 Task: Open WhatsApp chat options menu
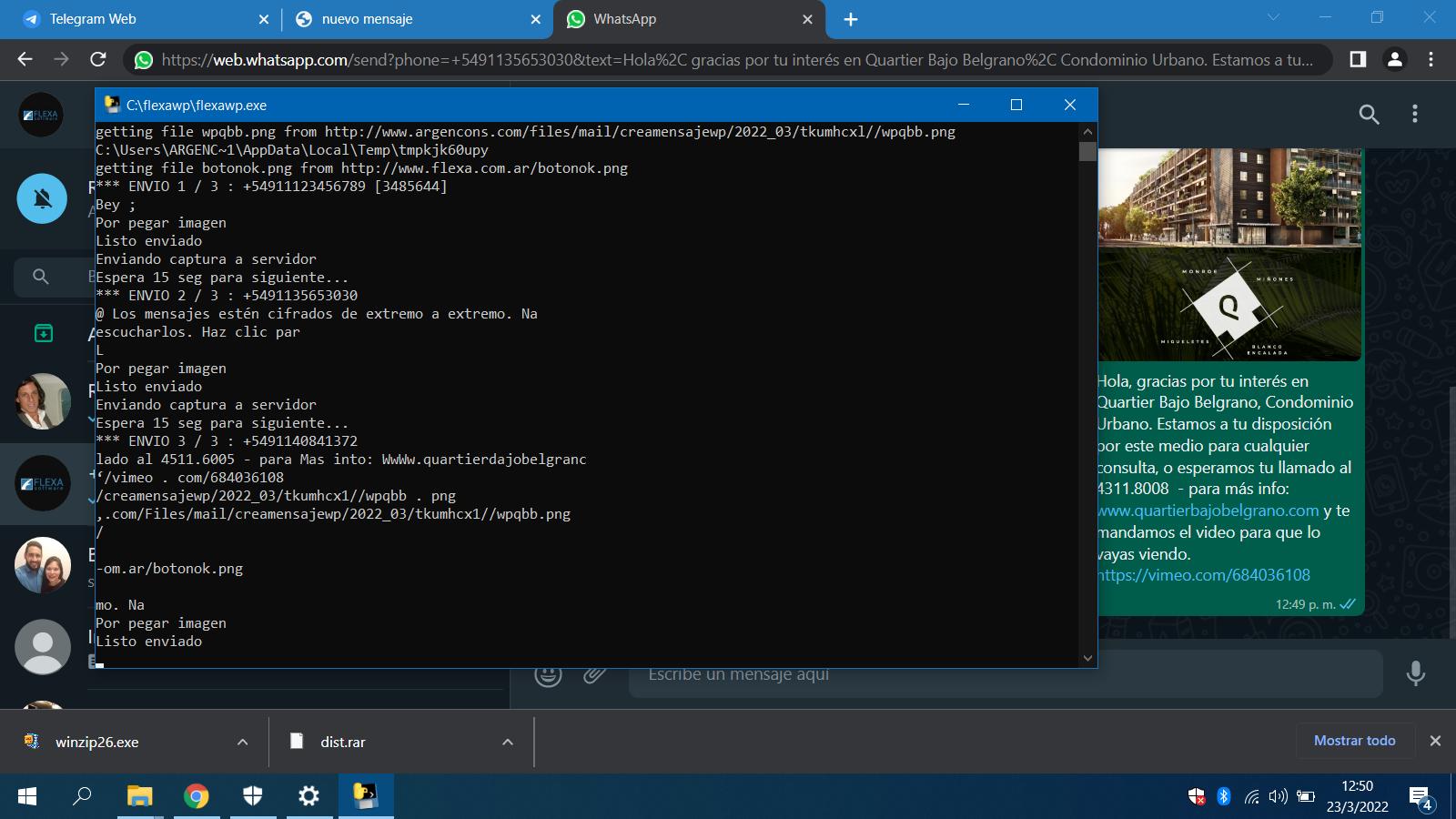point(1414,114)
